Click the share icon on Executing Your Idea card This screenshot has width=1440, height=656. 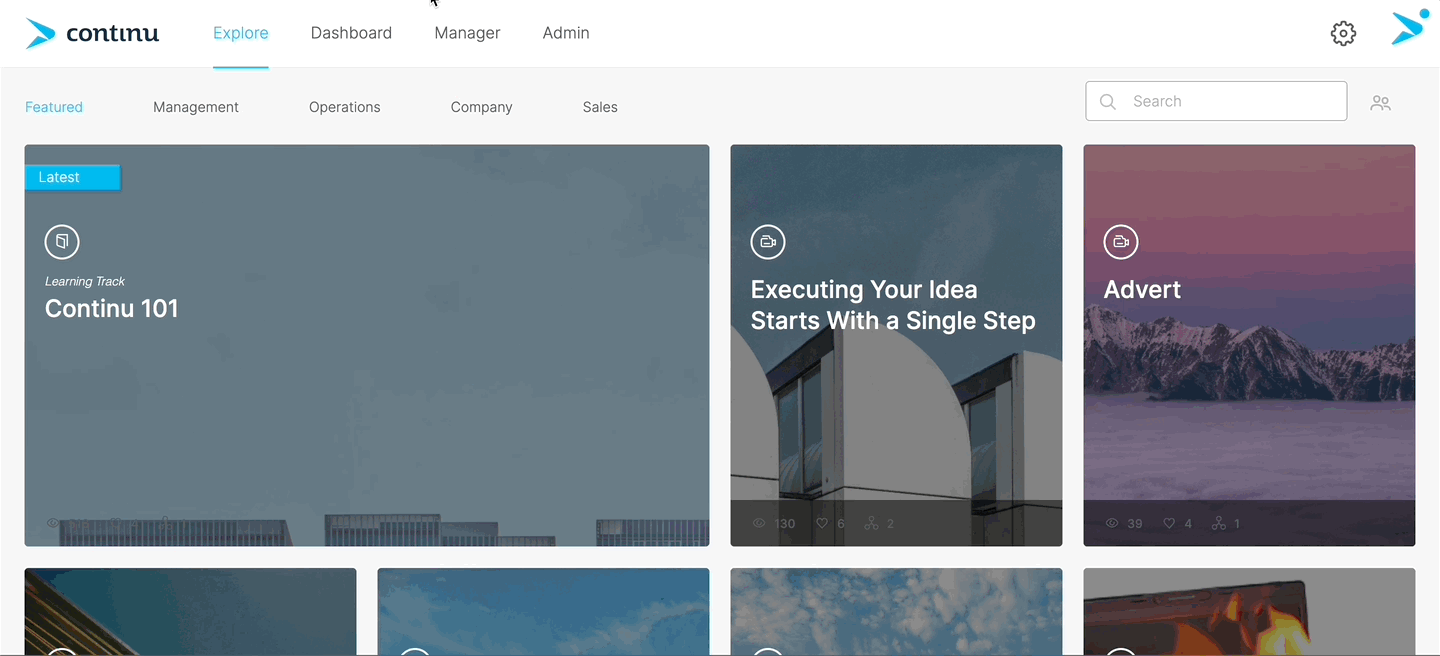point(870,523)
